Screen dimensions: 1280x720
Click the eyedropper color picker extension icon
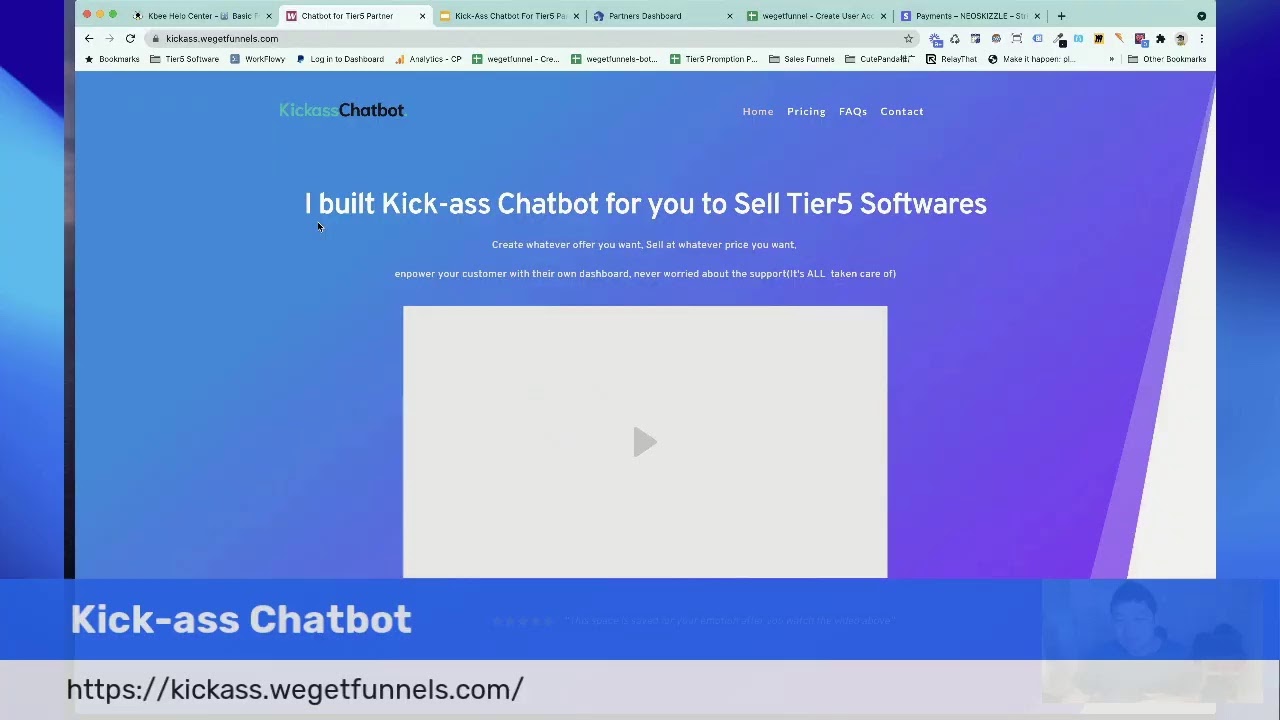pyautogui.click(x=1058, y=38)
